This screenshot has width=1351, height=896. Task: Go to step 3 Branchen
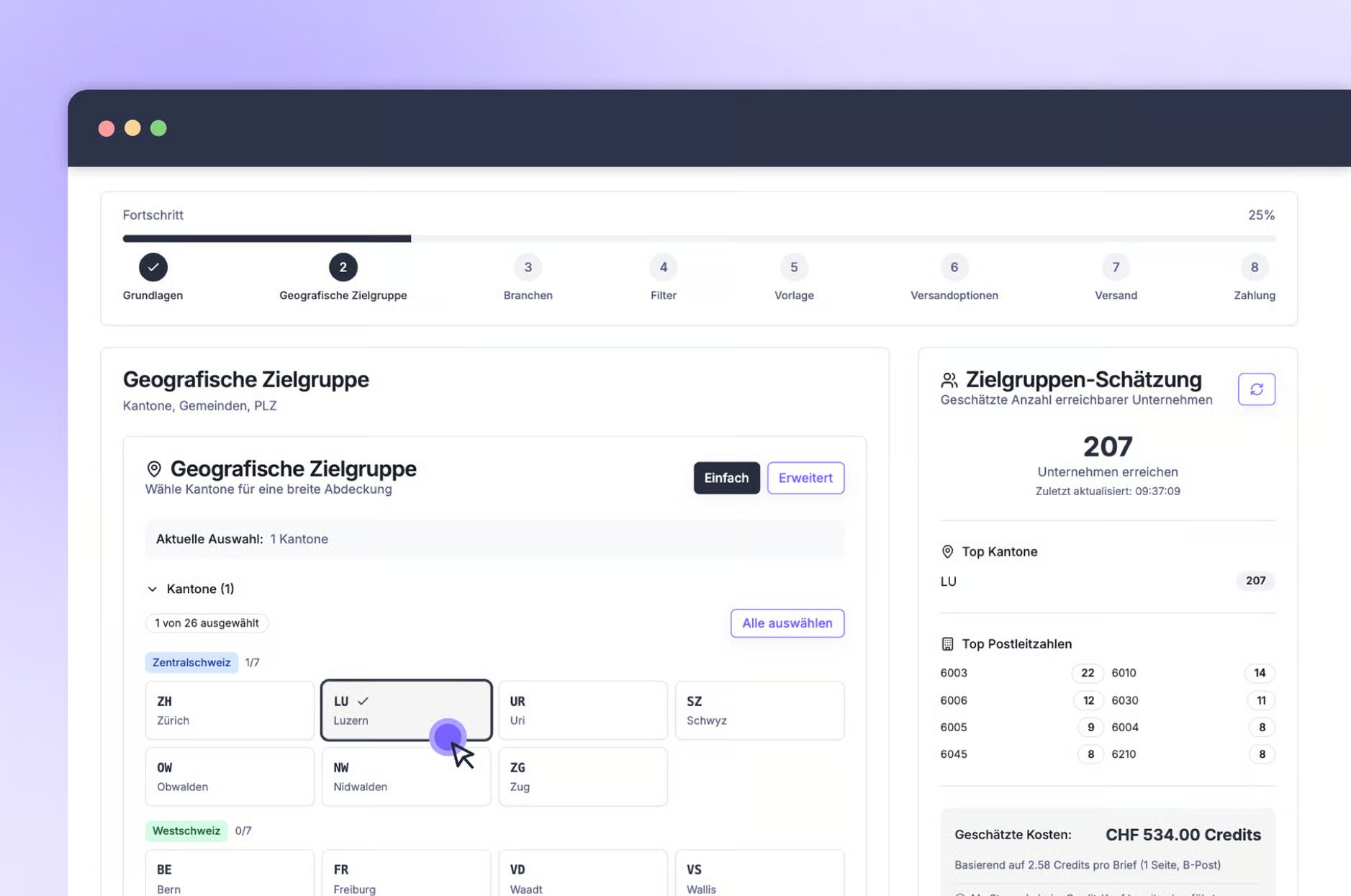pyautogui.click(x=528, y=267)
